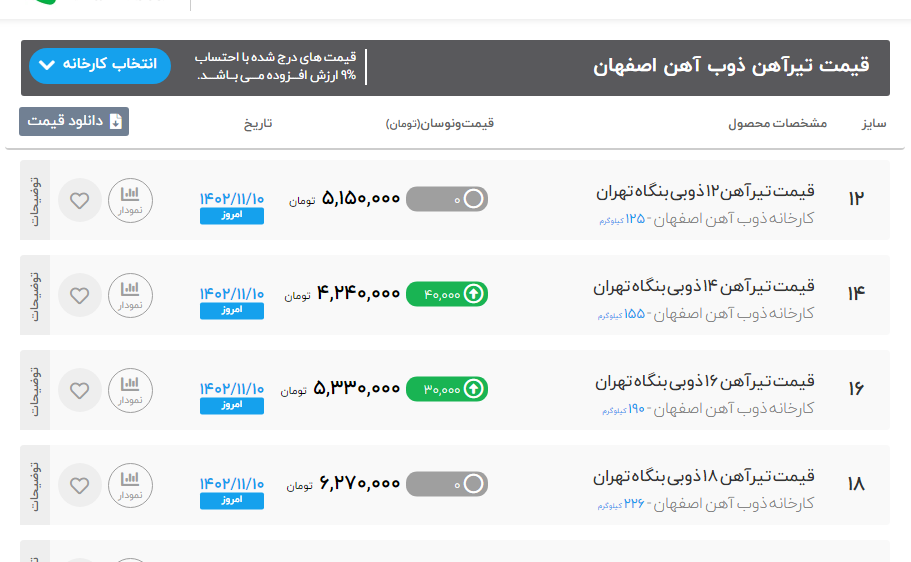Image resolution: width=911 pixels, height=562 pixels.
Task: Click the قیمت و نوسان column header
Action: pyautogui.click(x=440, y=124)
